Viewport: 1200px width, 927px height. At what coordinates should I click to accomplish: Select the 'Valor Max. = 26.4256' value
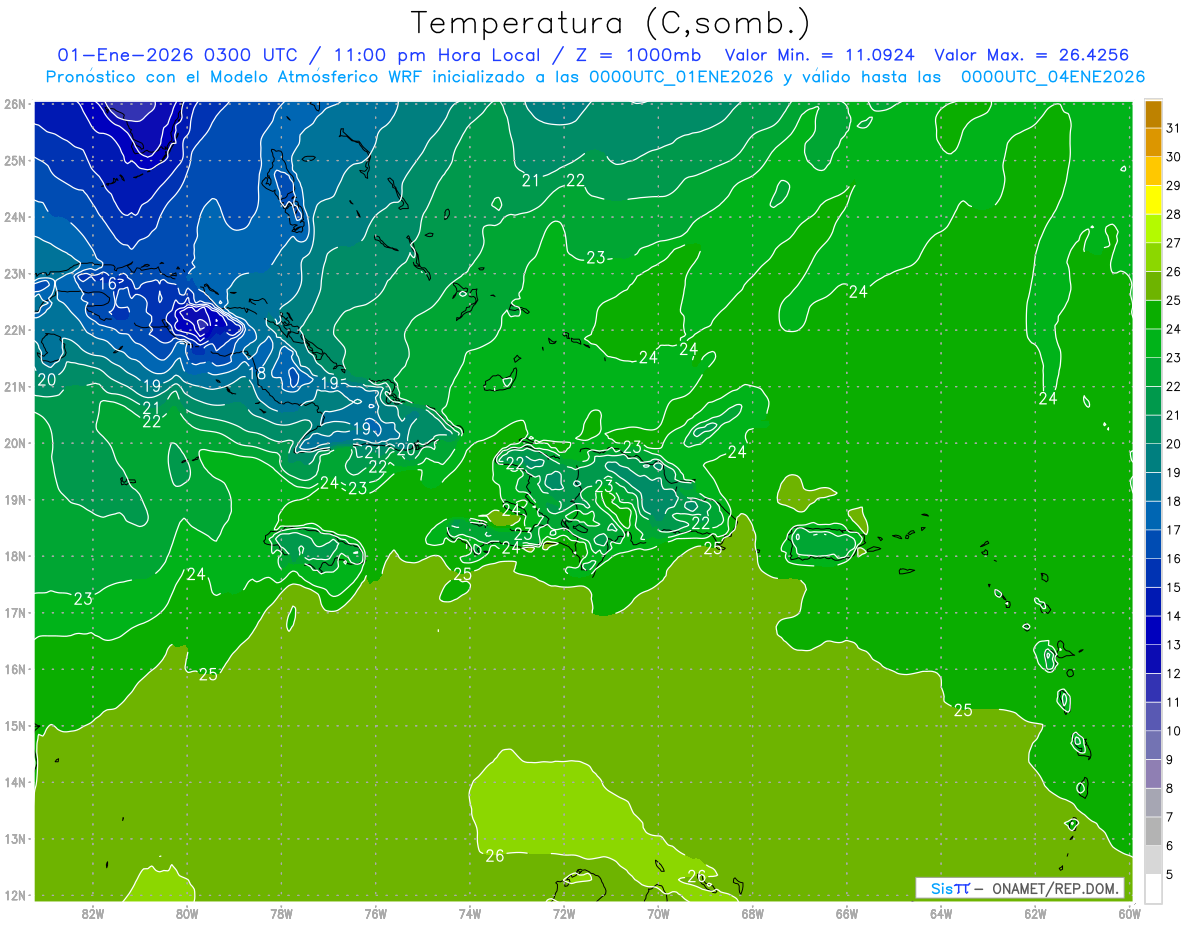(x=1032, y=55)
